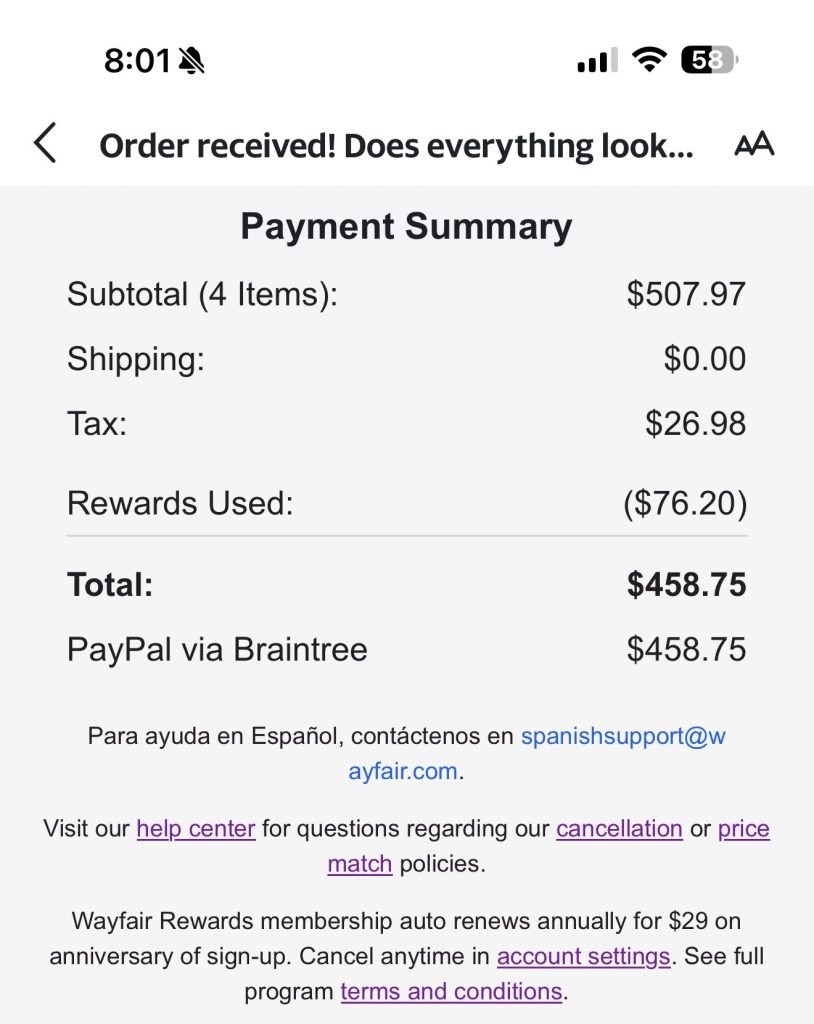Tap the Payment Summary heading

pyautogui.click(x=406, y=227)
